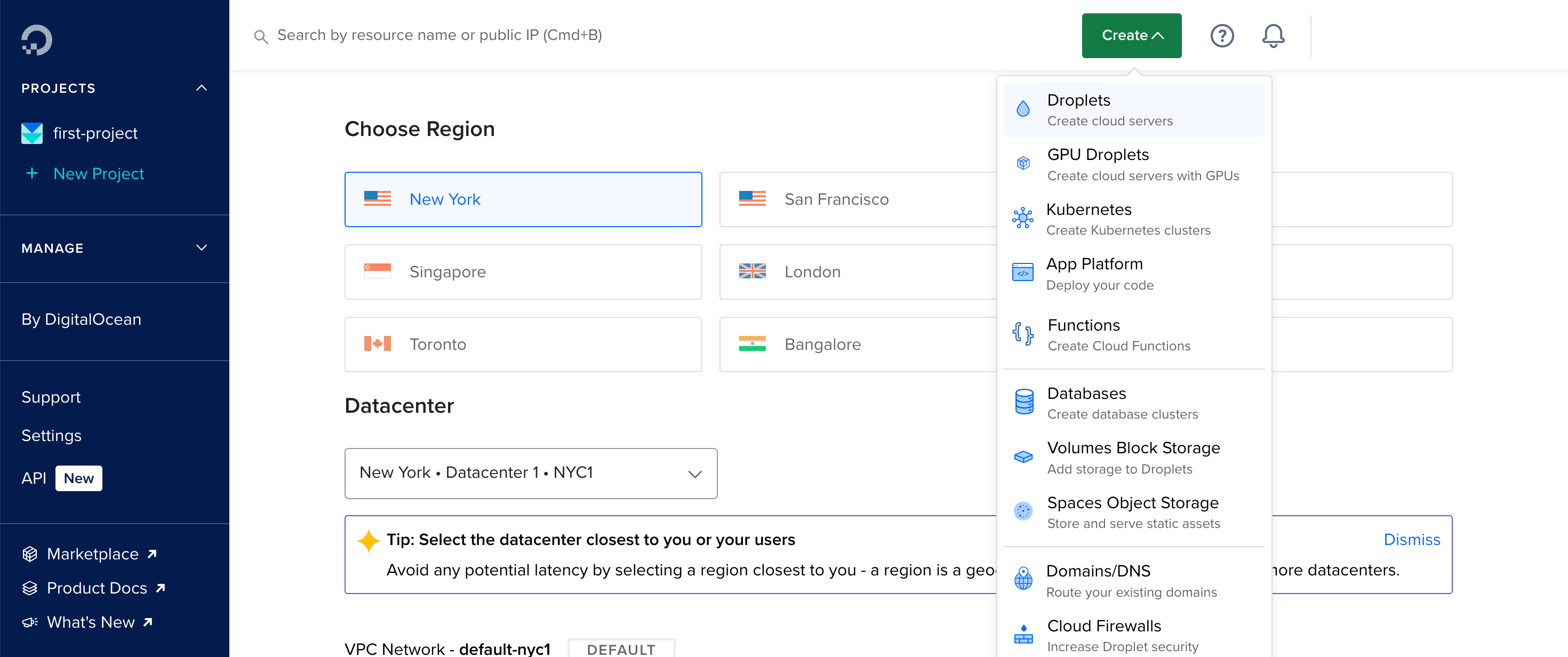Click the Functions curly braces icon
1568x657 pixels.
[1022, 334]
